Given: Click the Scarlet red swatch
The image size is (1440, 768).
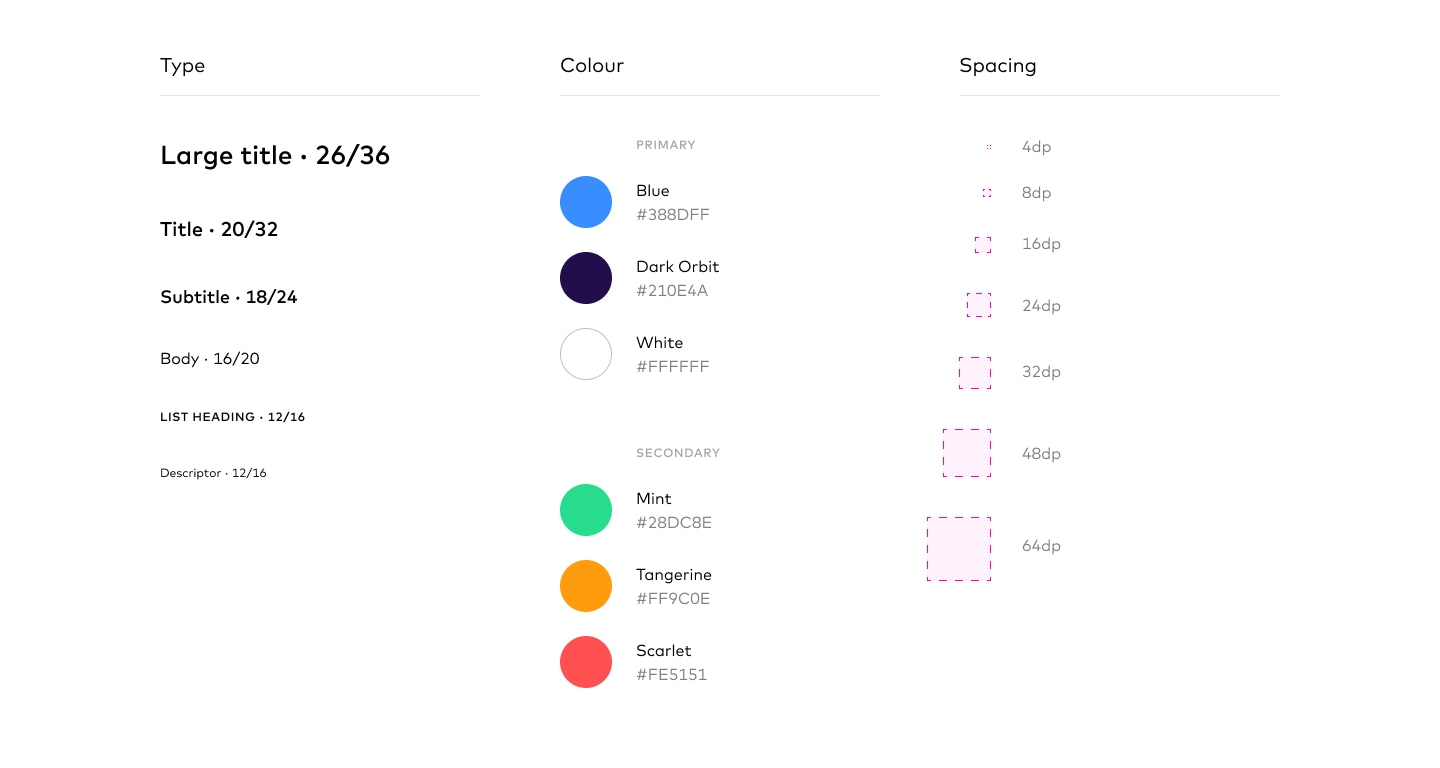Looking at the screenshot, I should coord(586,662).
